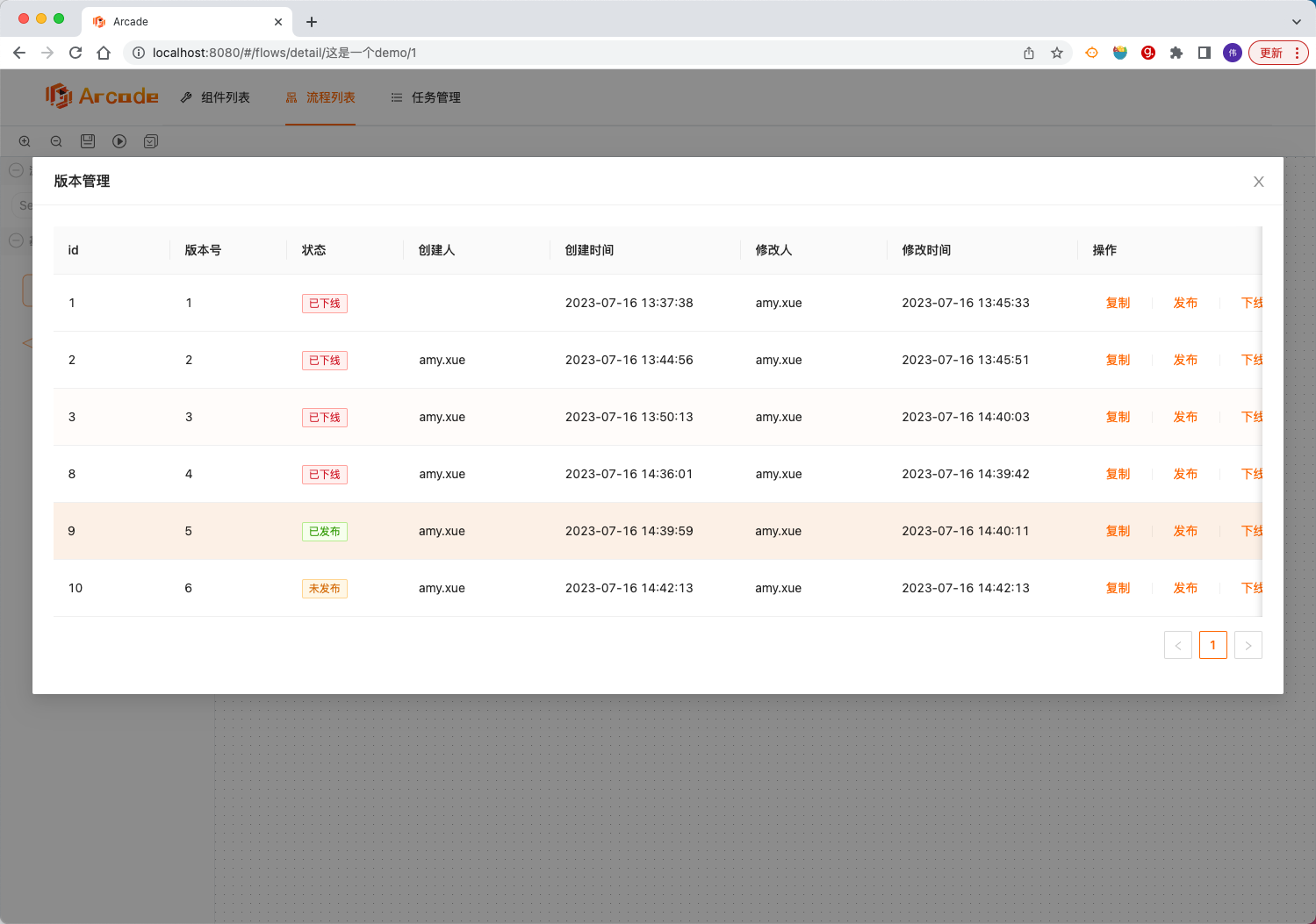
Task: Open the browser three-dot menu
Action: point(1298,53)
